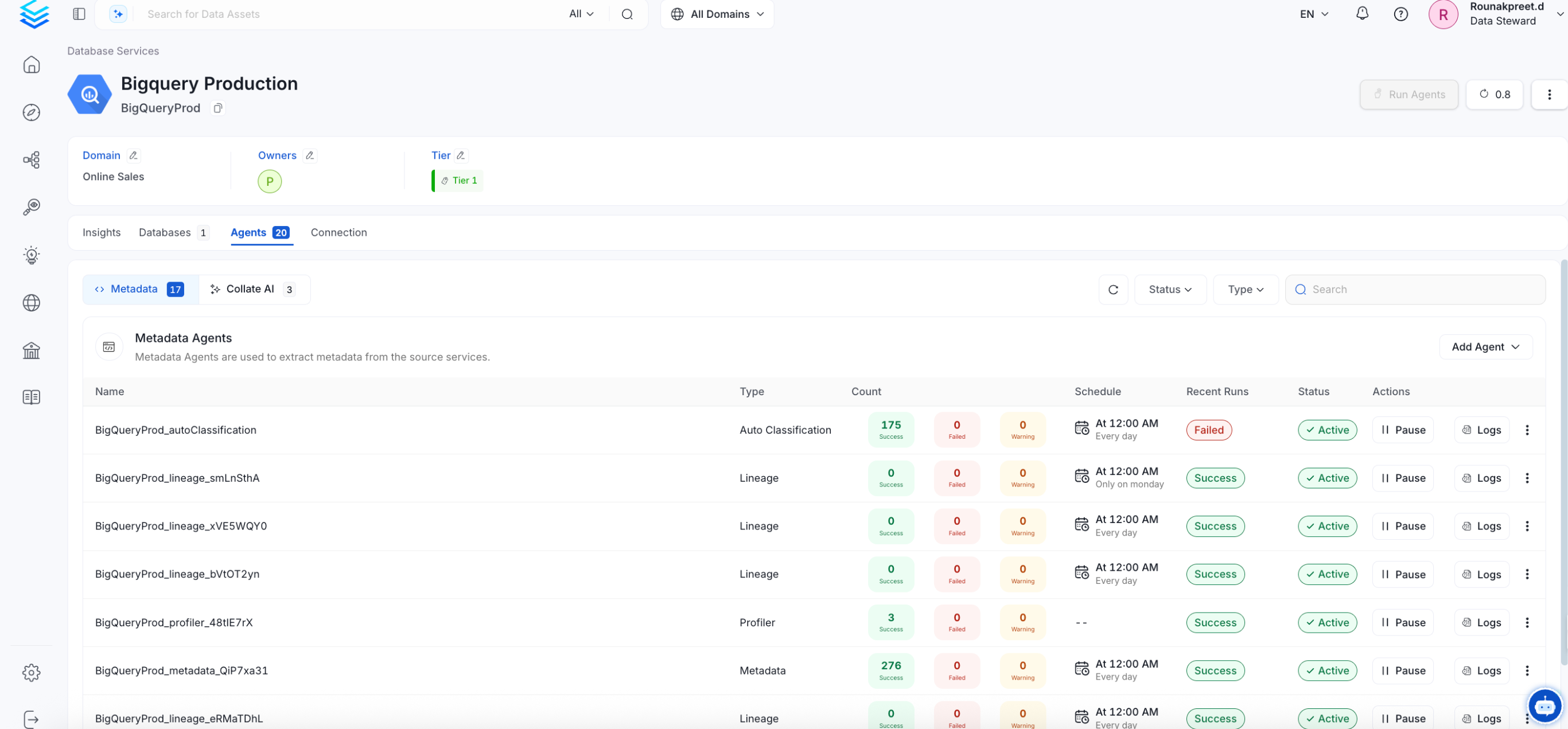Toggle the left sidebar collapse icon
The width and height of the screenshot is (1568, 729).
pyautogui.click(x=79, y=14)
